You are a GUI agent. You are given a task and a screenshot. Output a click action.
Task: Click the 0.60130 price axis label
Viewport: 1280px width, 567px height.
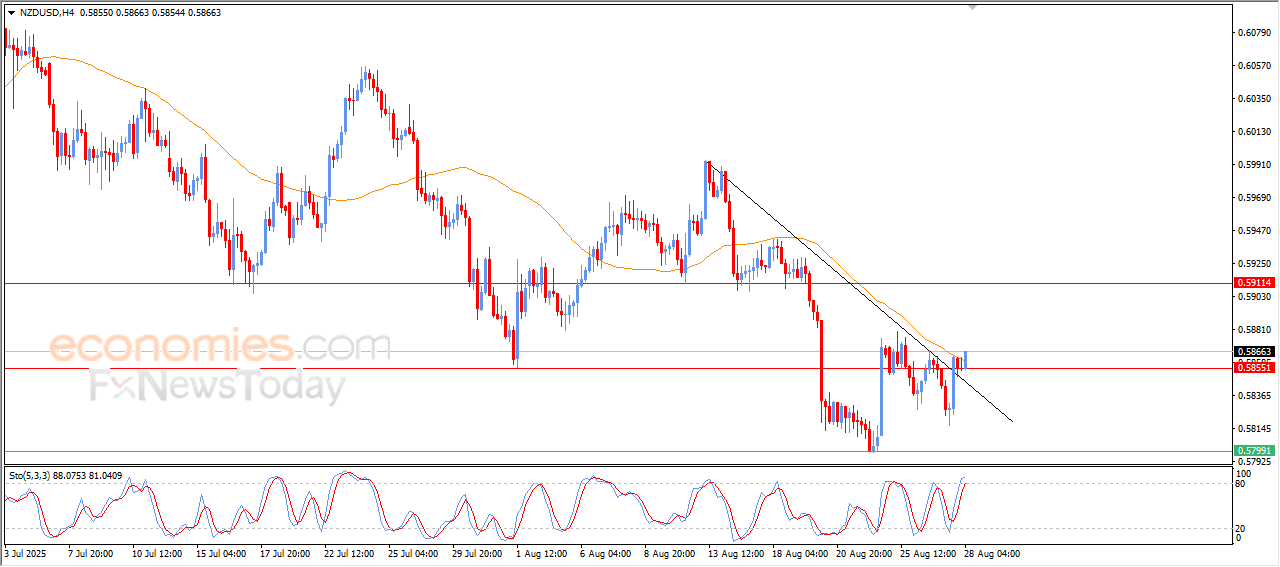click(1255, 132)
